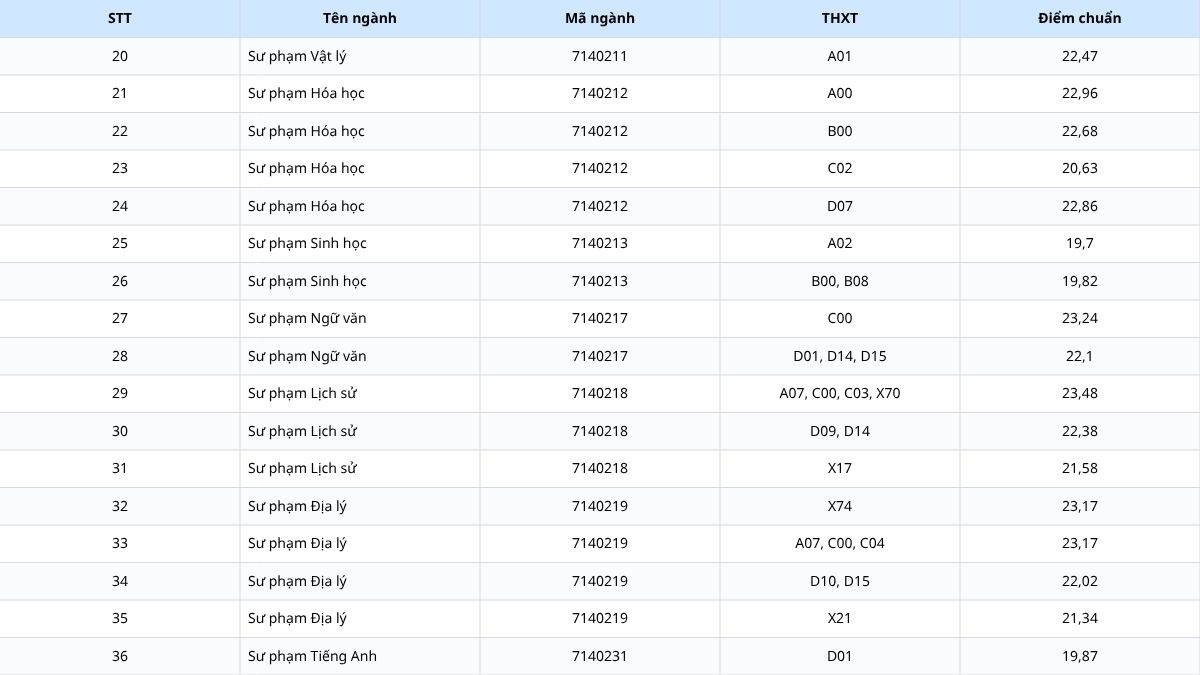Click the Tên ngành column header
Image resolution: width=1200 pixels, height=675 pixels.
[360, 18]
